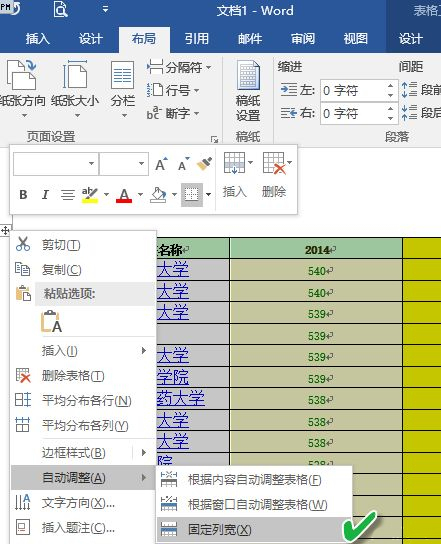Click shading paint bucket icon
Viewport: 441px width, 544px height.
click(158, 195)
